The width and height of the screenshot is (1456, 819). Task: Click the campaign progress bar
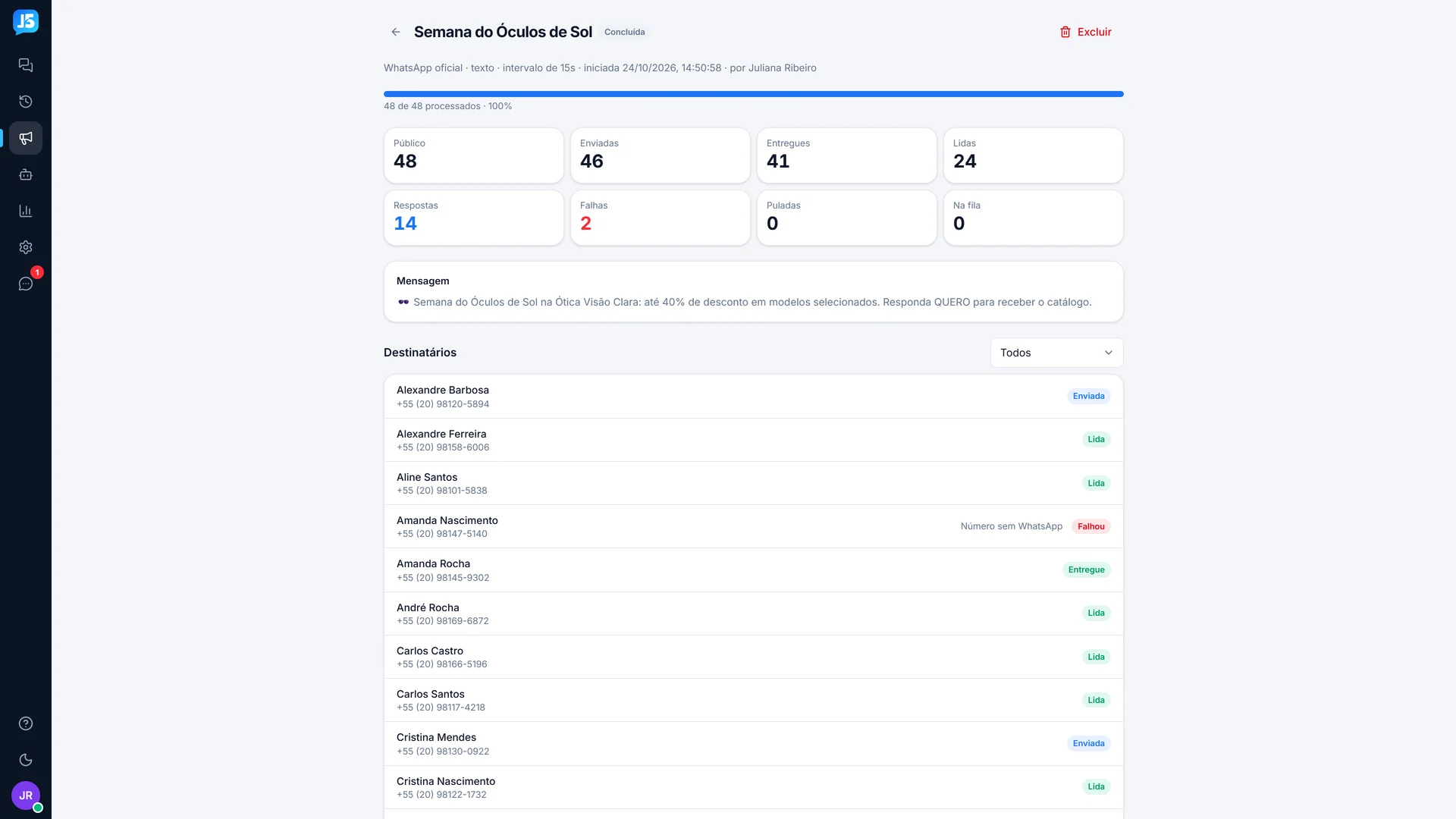pyautogui.click(x=753, y=94)
